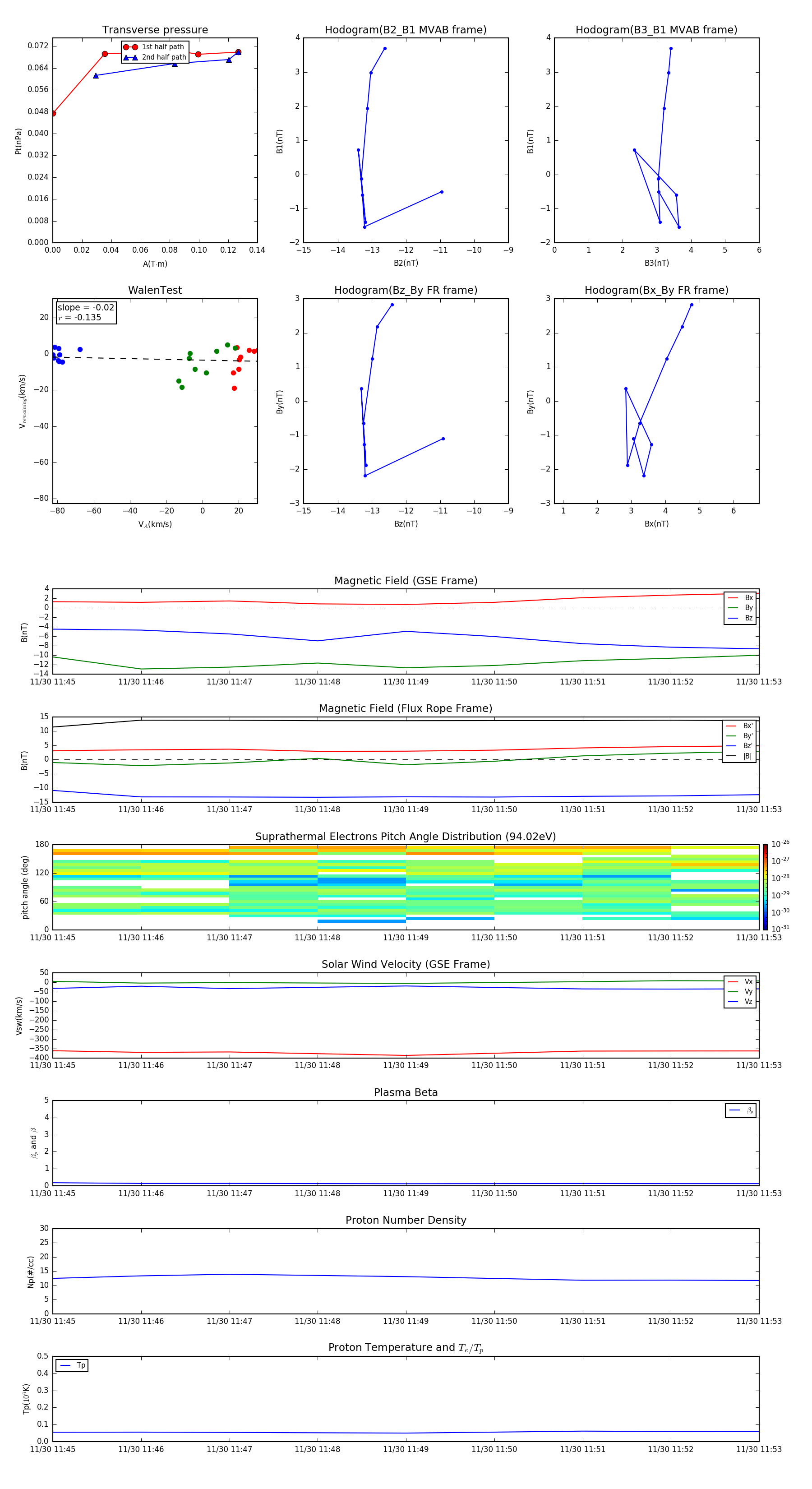This screenshot has height=1489, width=812.
Task: Click the 'B3(nT)' x-axis label
Action: pos(656,263)
